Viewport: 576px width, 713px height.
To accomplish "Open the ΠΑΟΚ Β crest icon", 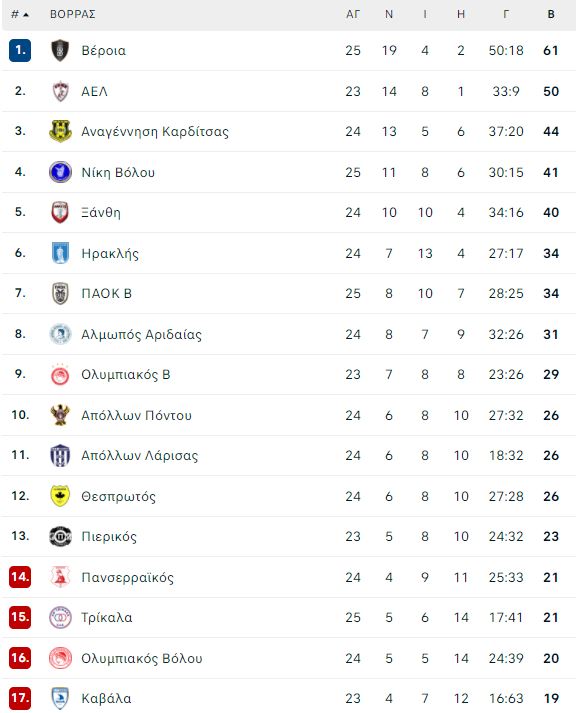I will [x=60, y=293].
